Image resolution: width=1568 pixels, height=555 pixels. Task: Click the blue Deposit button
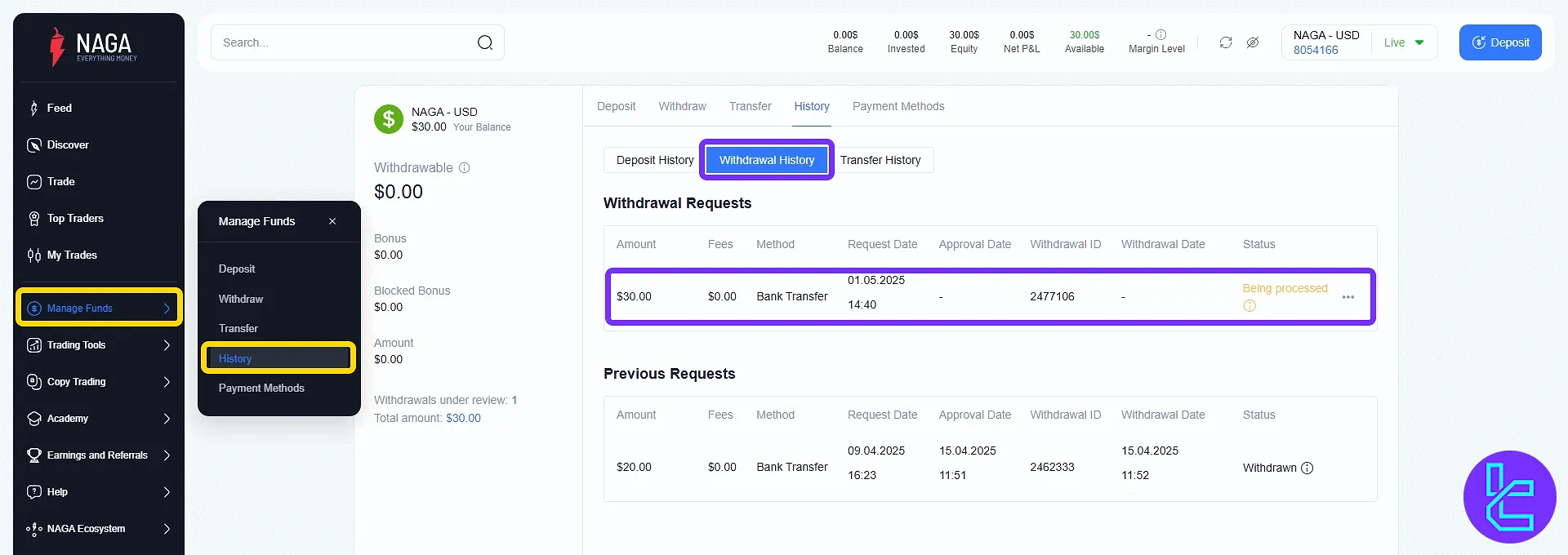point(1500,42)
